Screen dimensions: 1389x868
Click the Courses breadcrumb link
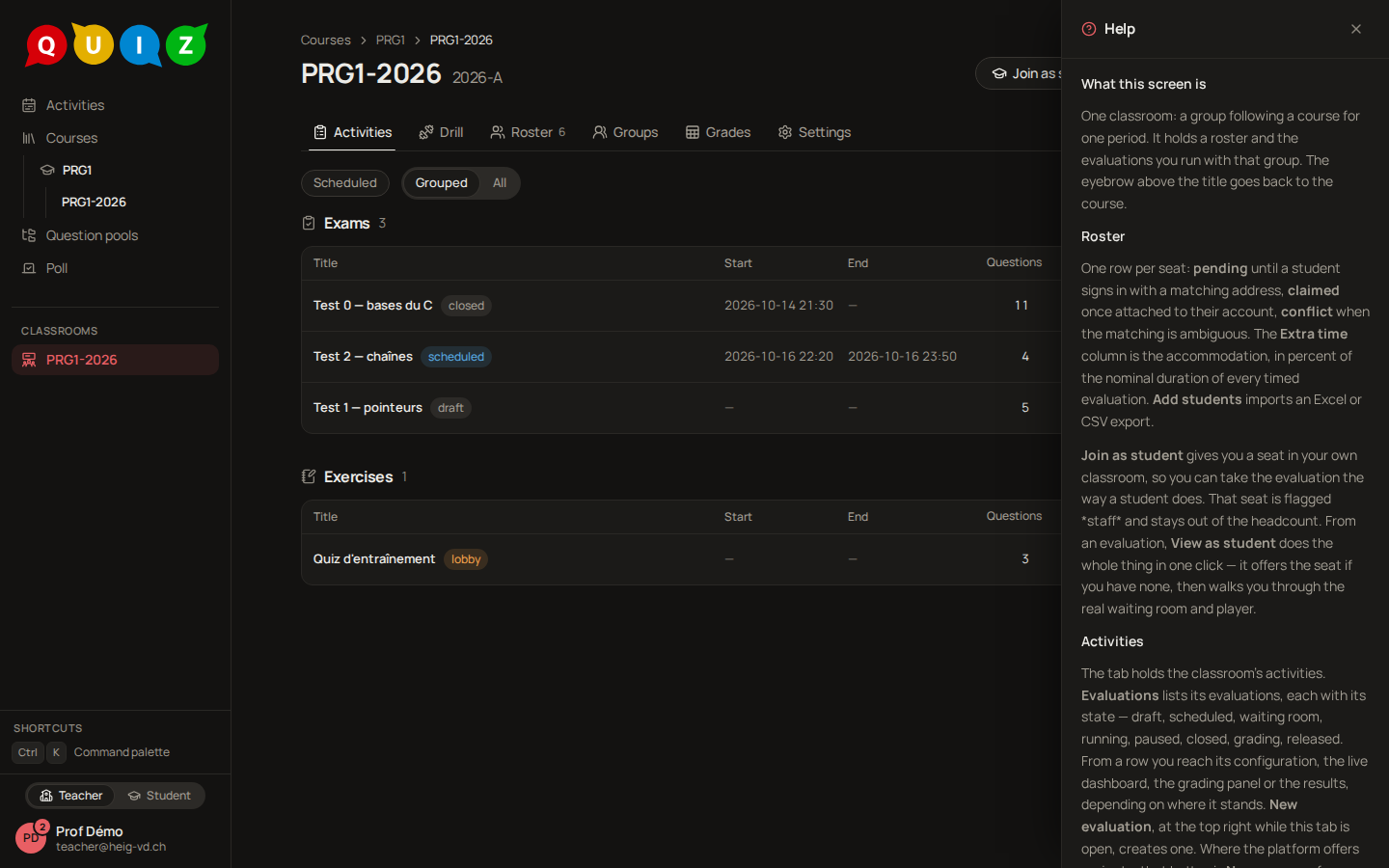pos(325,40)
